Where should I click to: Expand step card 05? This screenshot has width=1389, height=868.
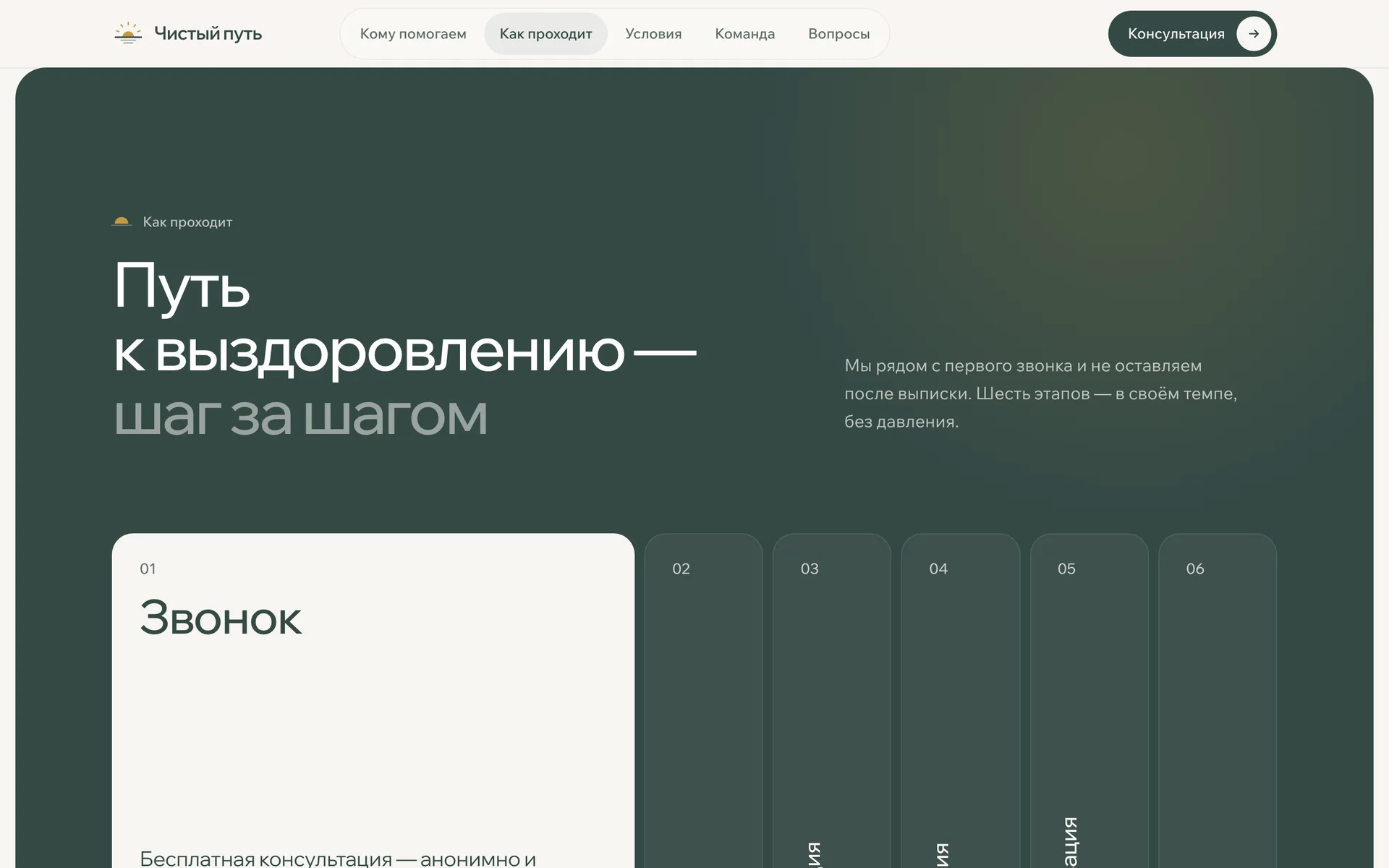(1089, 700)
